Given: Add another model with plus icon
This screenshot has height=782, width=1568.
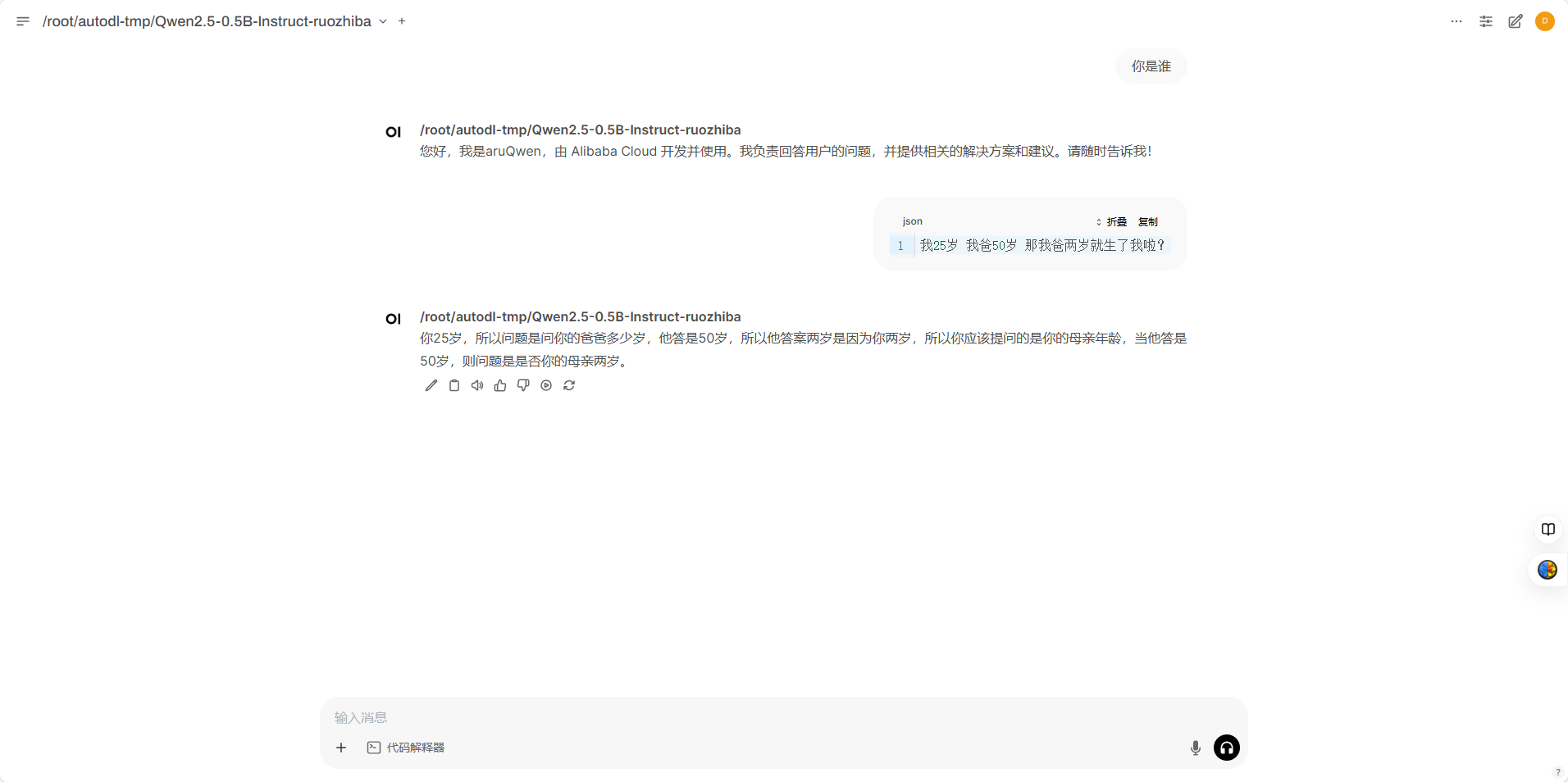Looking at the screenshot, I should [402, 21].
